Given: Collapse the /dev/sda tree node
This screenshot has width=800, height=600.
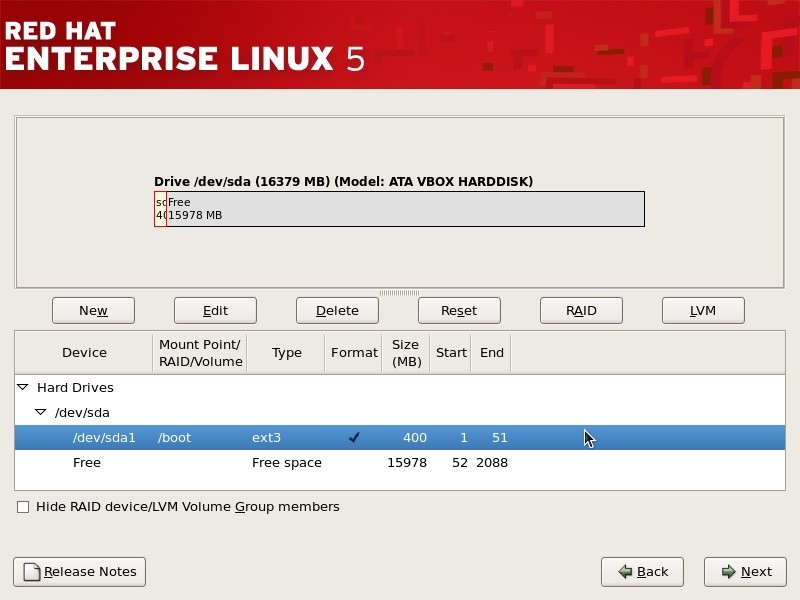Looking at the screenshot, I should click(40, 412).
